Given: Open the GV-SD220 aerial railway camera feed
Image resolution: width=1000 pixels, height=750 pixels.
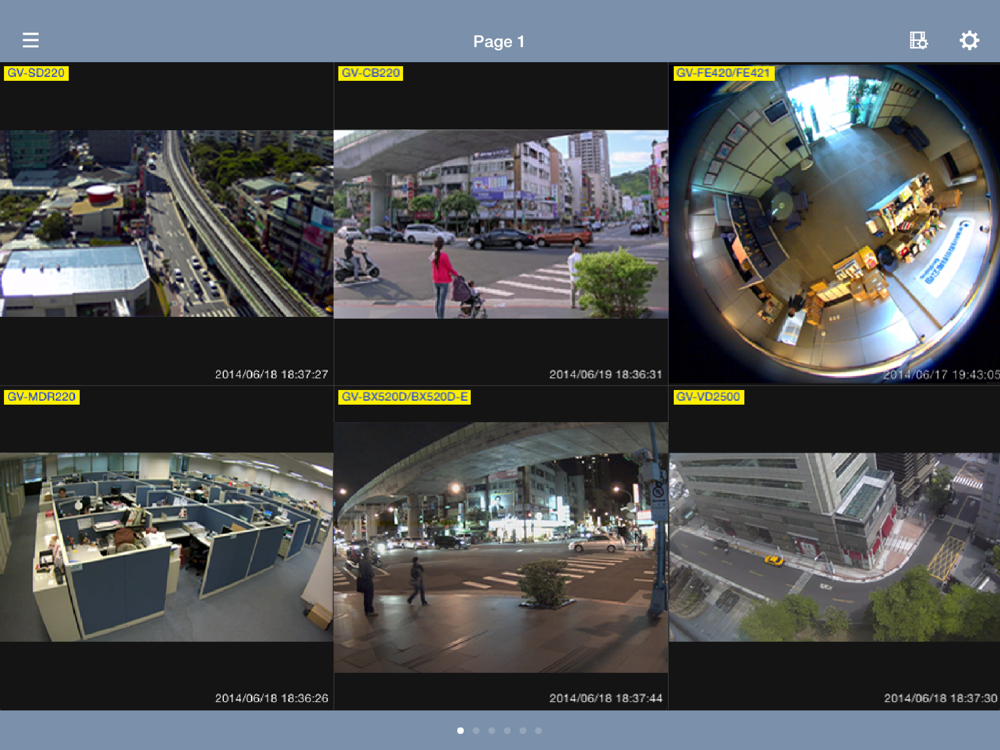Looking at the screenshot, I should pos(166,223).
